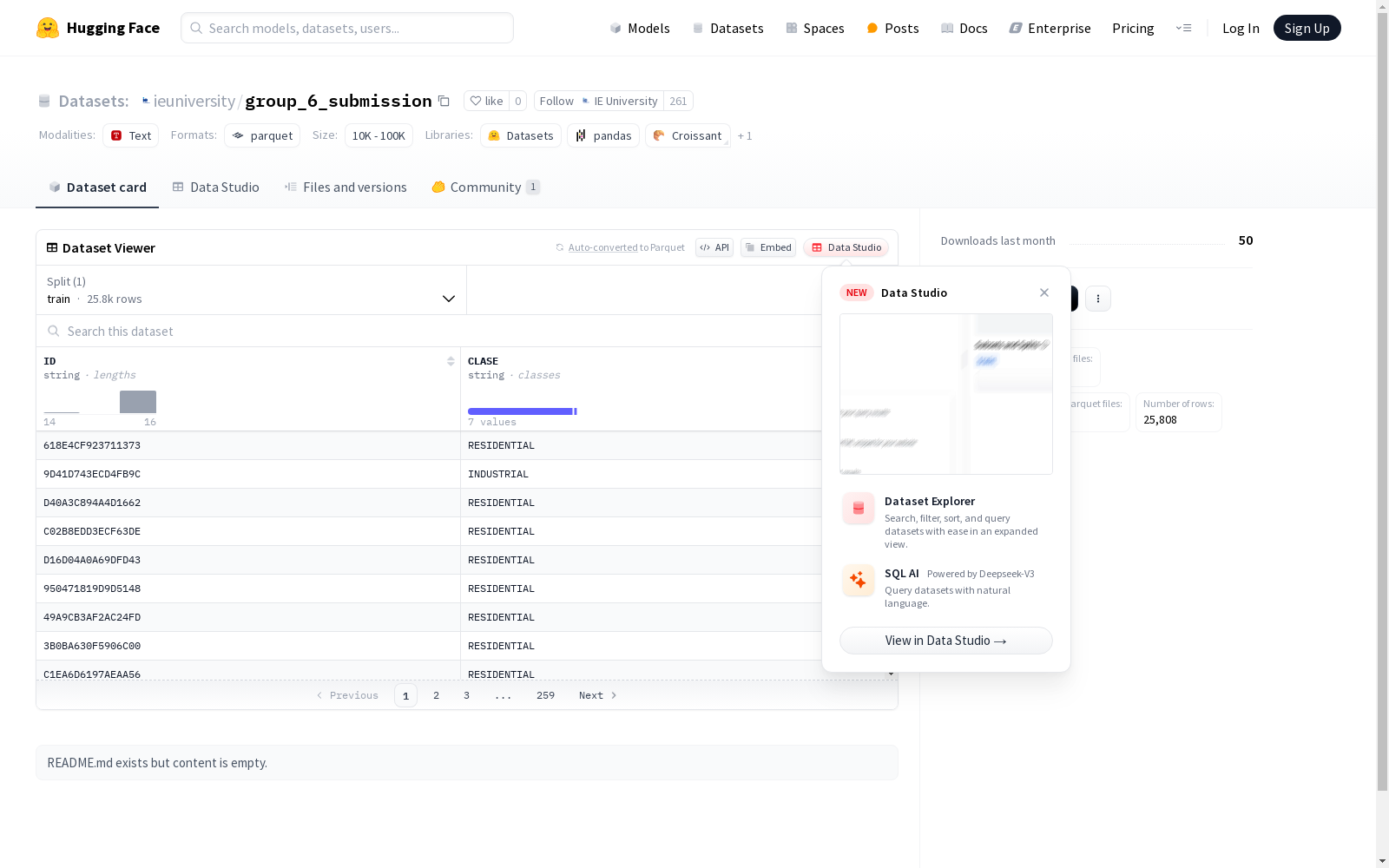Click the Embed button

point(768,247)
